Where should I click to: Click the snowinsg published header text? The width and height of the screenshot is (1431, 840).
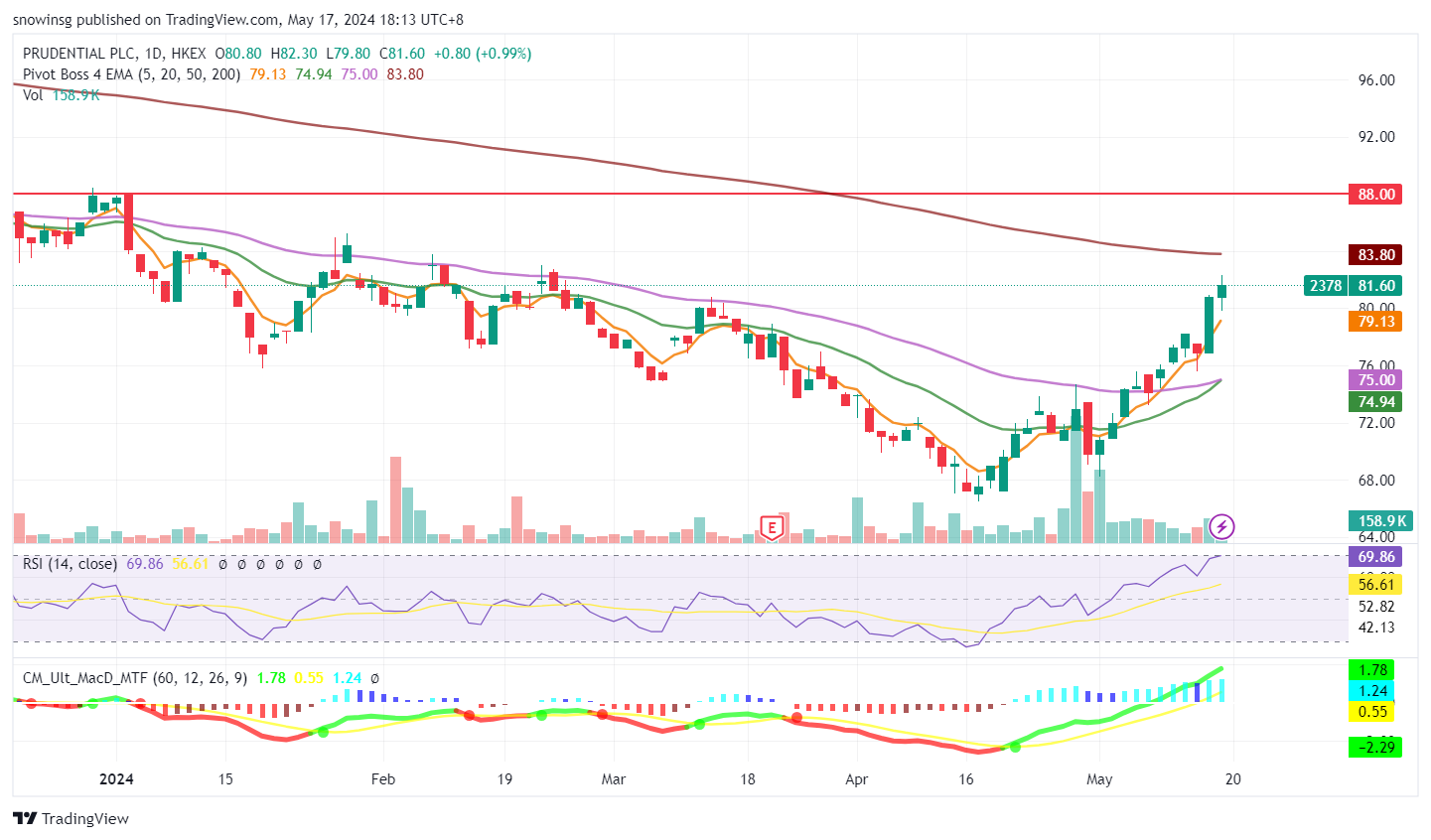tap(237, 19)
